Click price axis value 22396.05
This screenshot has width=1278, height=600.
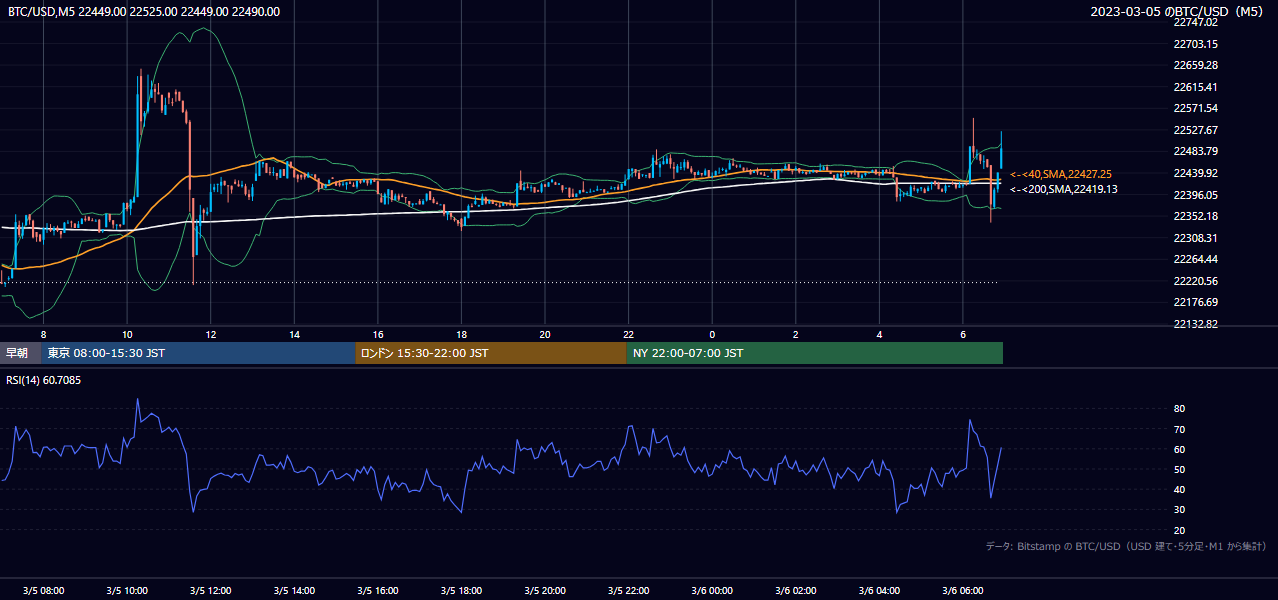1195,195
